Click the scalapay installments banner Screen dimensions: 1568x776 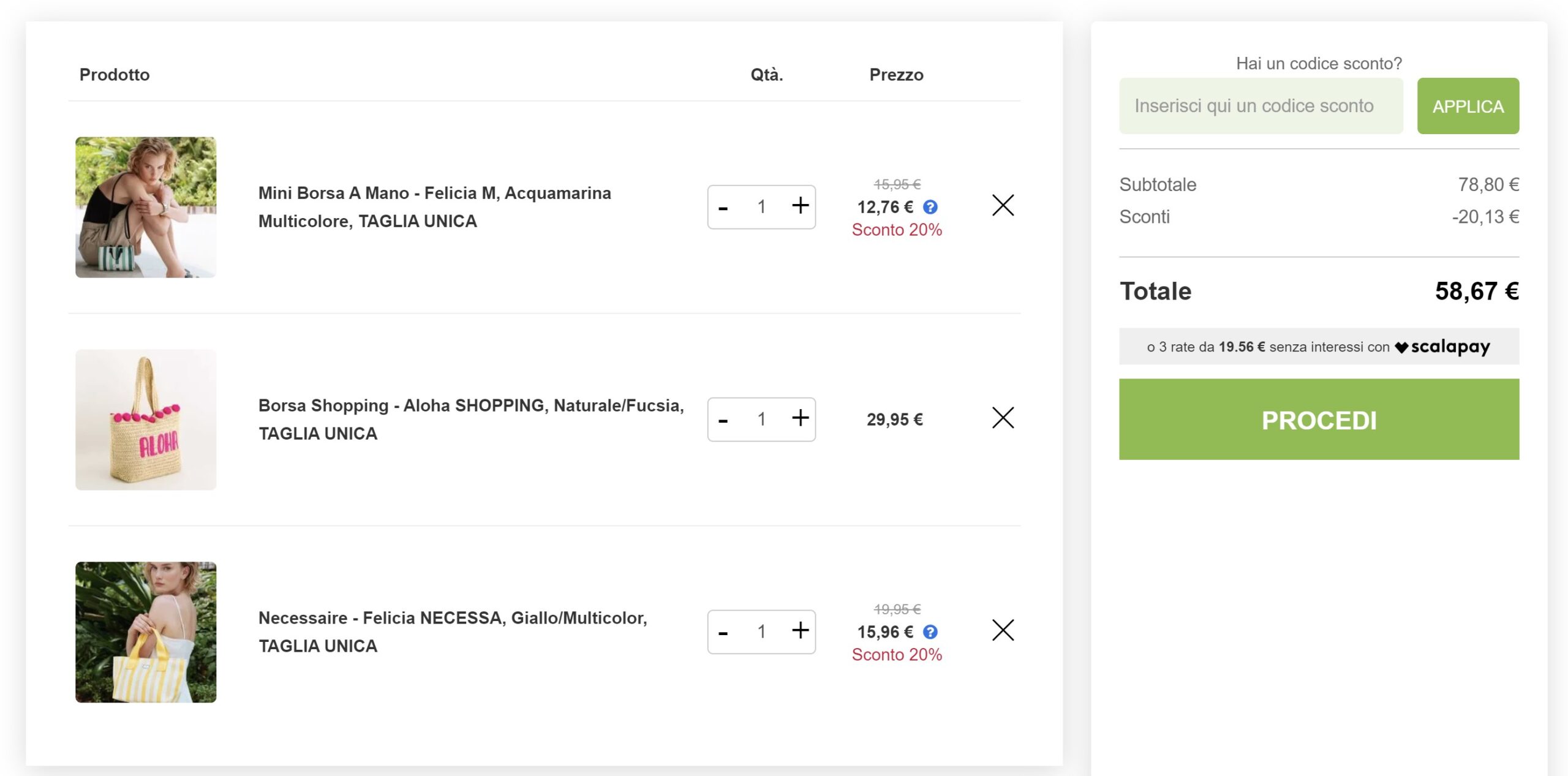pyautogui.click(x=1318, y=347)
